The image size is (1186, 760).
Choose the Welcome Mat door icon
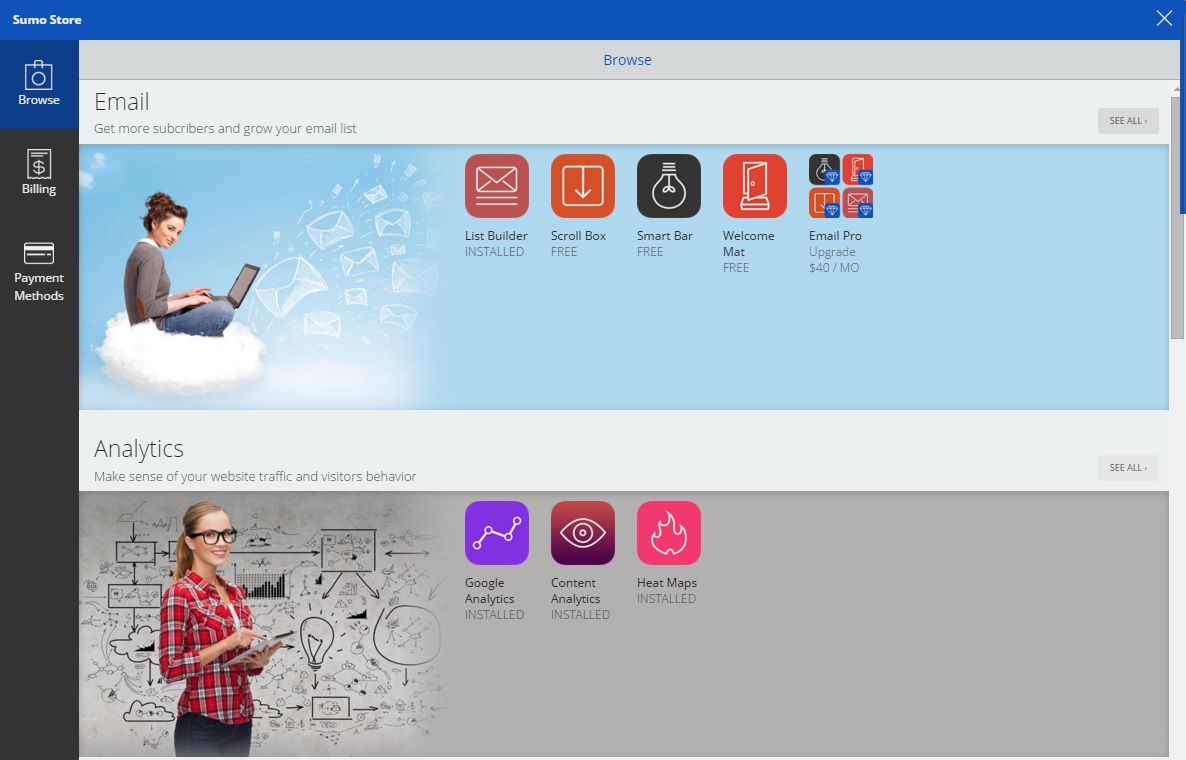pyautogui.click(x=755, y=186)
